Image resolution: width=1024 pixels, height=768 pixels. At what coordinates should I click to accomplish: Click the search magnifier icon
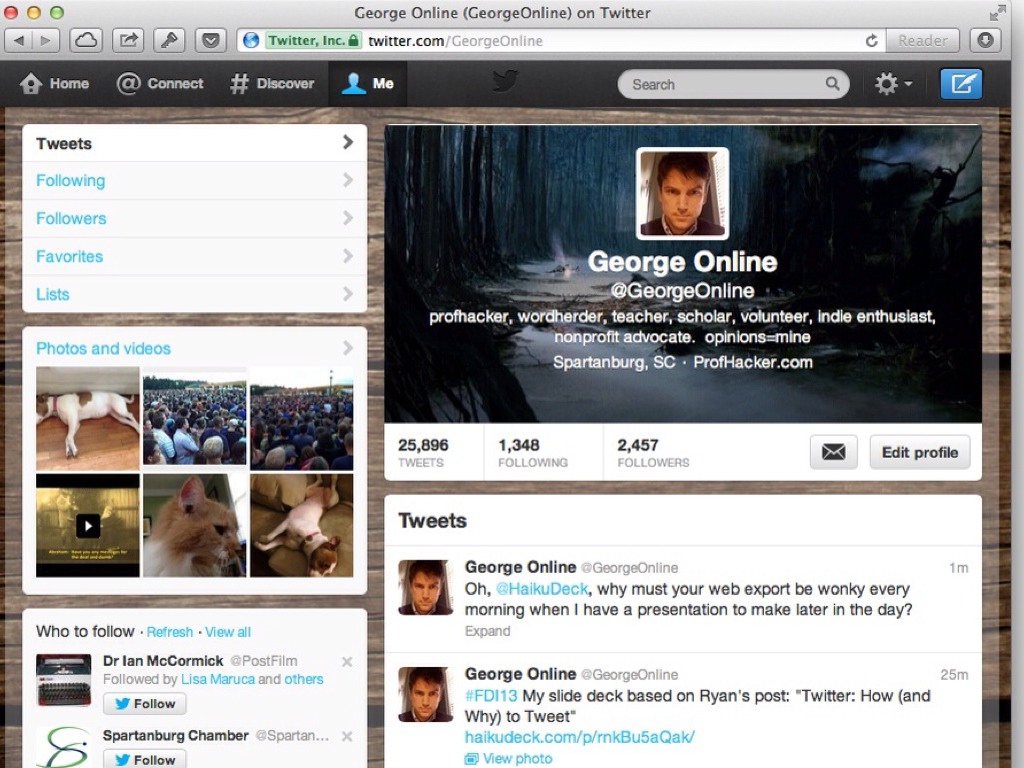832,84
